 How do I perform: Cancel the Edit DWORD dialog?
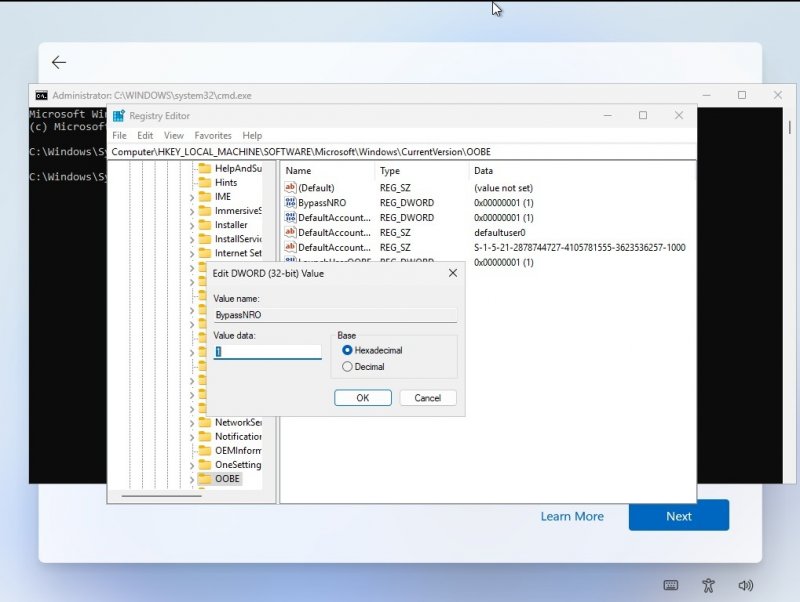(x=427, y=397)
